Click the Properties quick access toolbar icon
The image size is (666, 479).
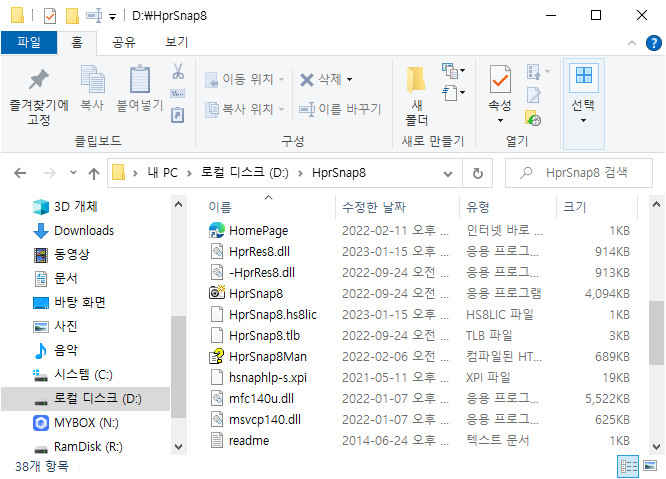pos(50,16)
